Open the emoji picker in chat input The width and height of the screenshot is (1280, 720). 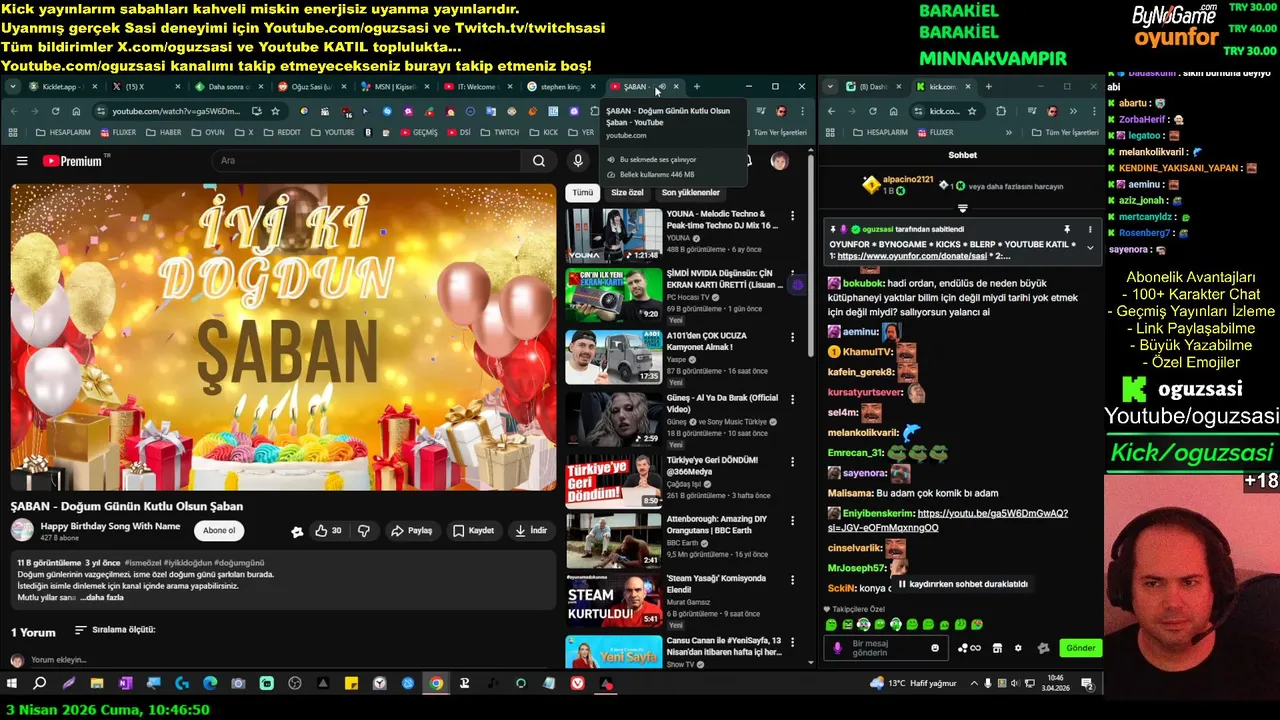[x=935, y=648]
